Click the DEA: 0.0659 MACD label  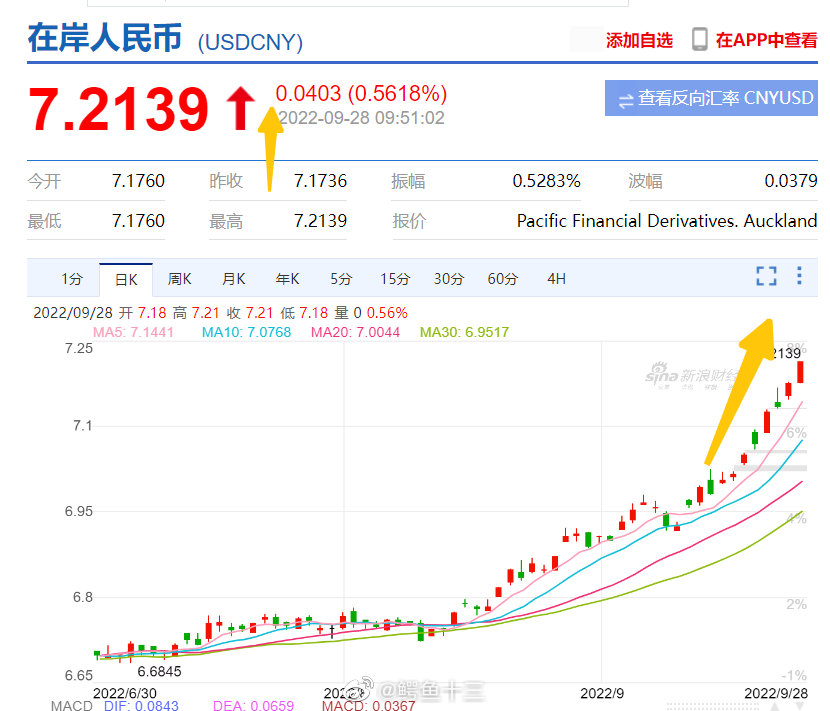253,705
